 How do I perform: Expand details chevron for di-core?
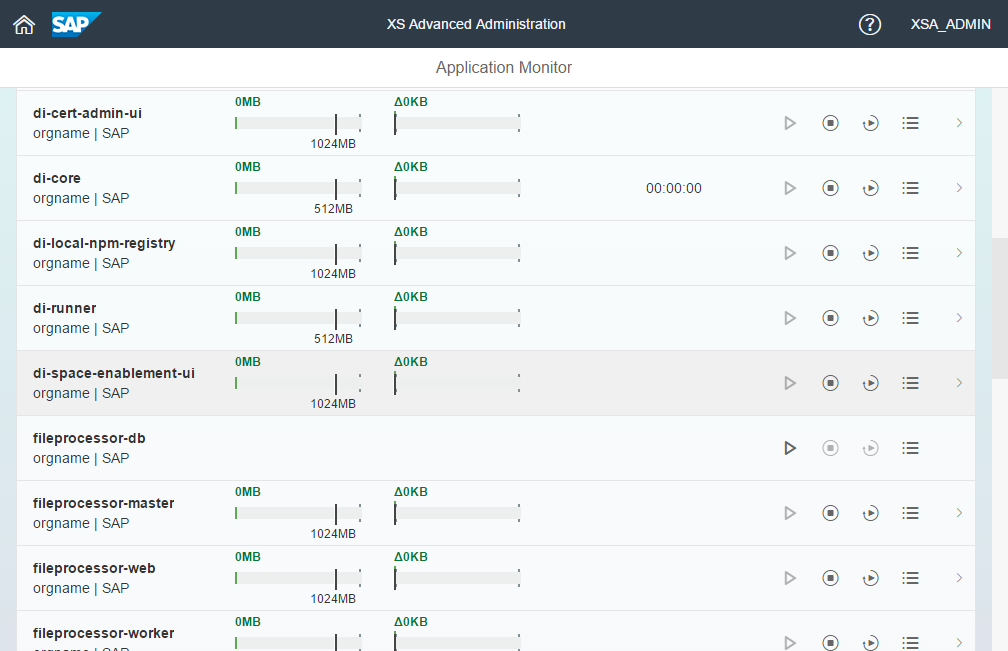959,188
